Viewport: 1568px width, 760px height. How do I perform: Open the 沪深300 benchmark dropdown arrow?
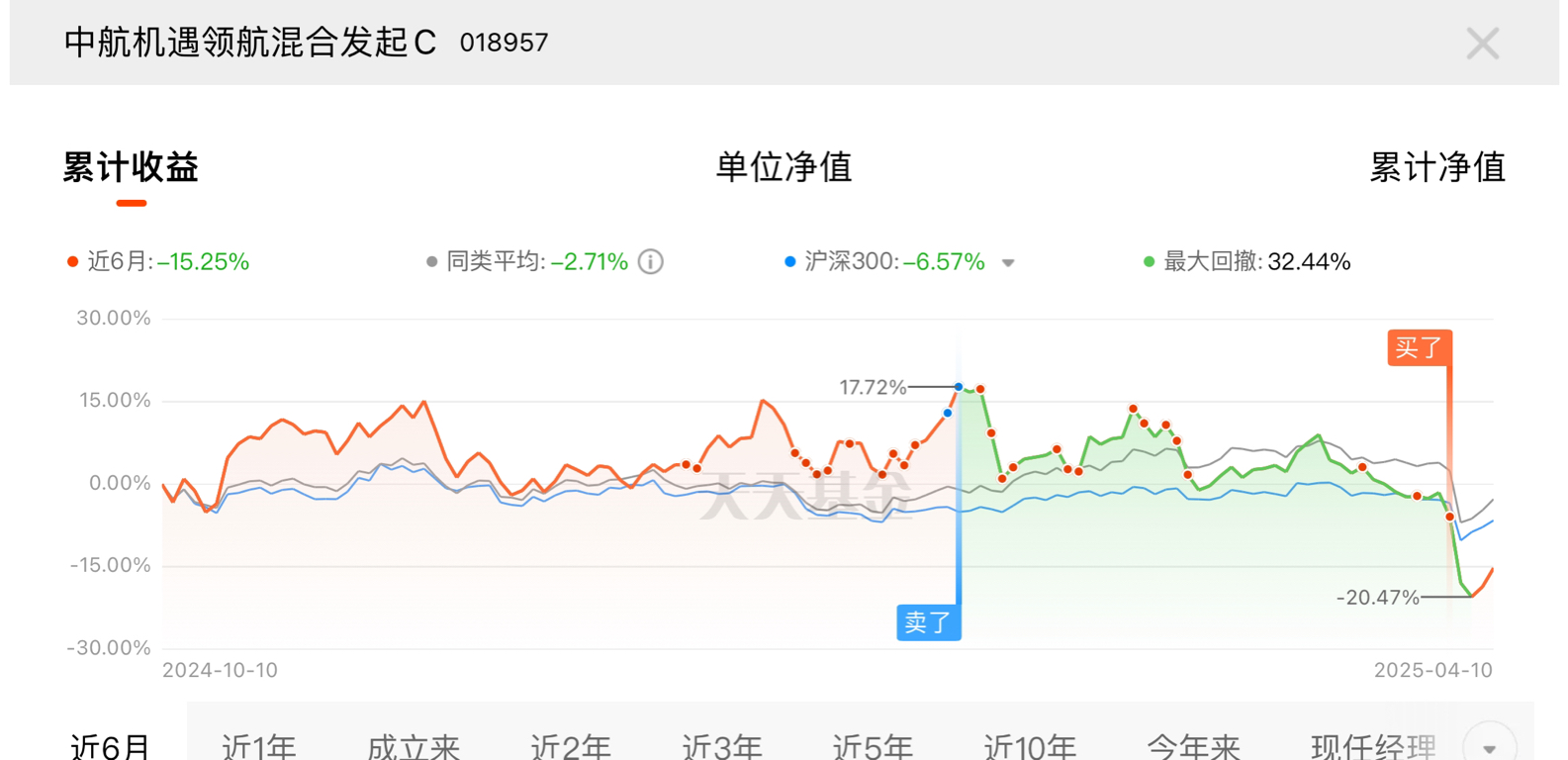click(x=1008, y=263)
